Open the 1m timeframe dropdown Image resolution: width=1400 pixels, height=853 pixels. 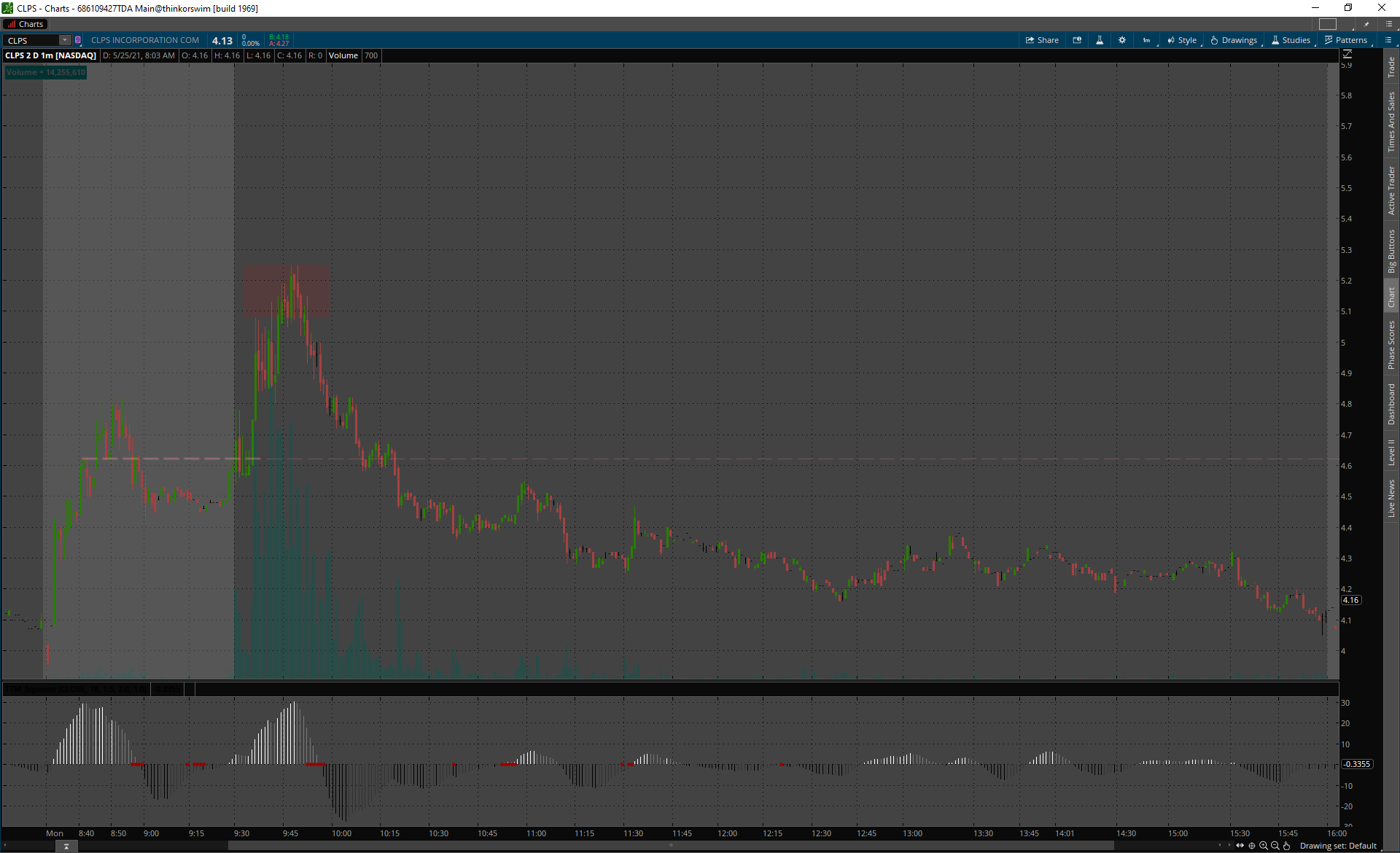pyautogui.click(x=1147, y=40)
